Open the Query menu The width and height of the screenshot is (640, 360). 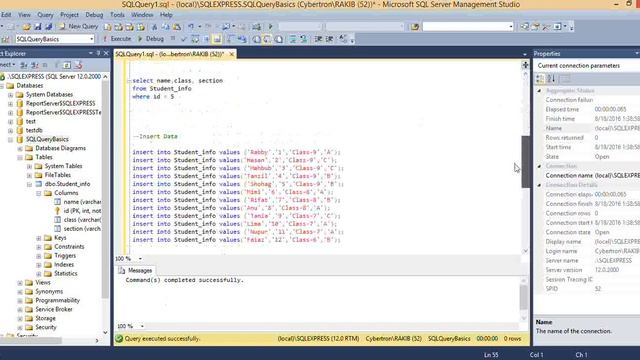tap(45, 15)
